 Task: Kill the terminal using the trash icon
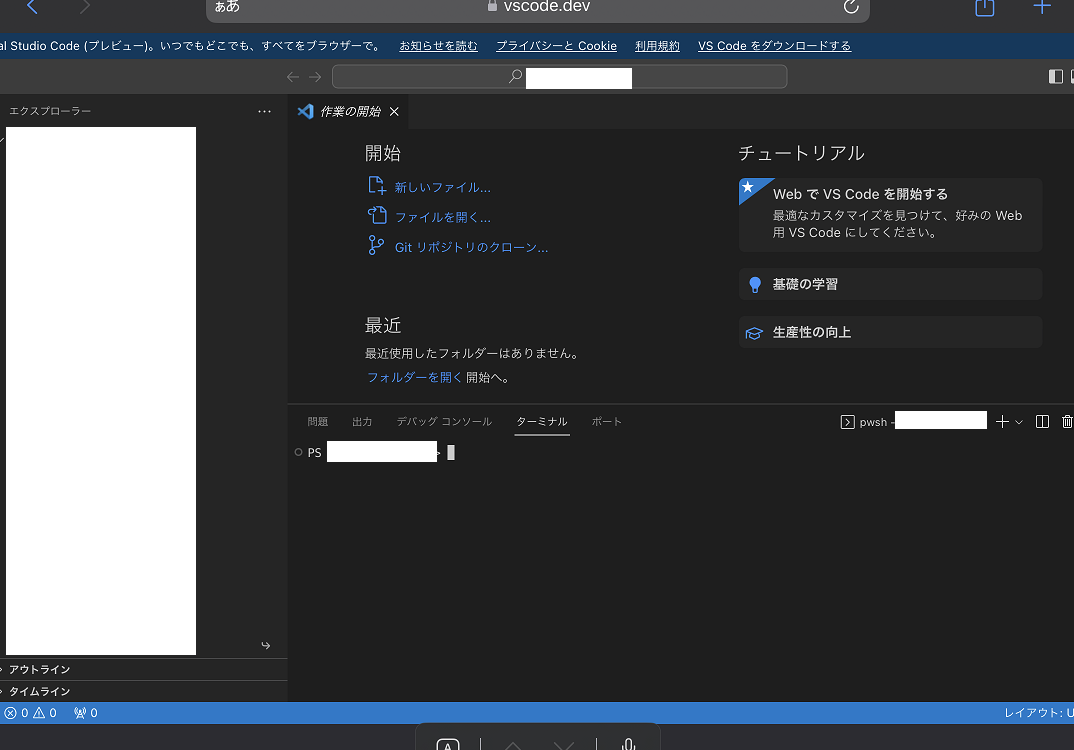(x=1067, y=422)
